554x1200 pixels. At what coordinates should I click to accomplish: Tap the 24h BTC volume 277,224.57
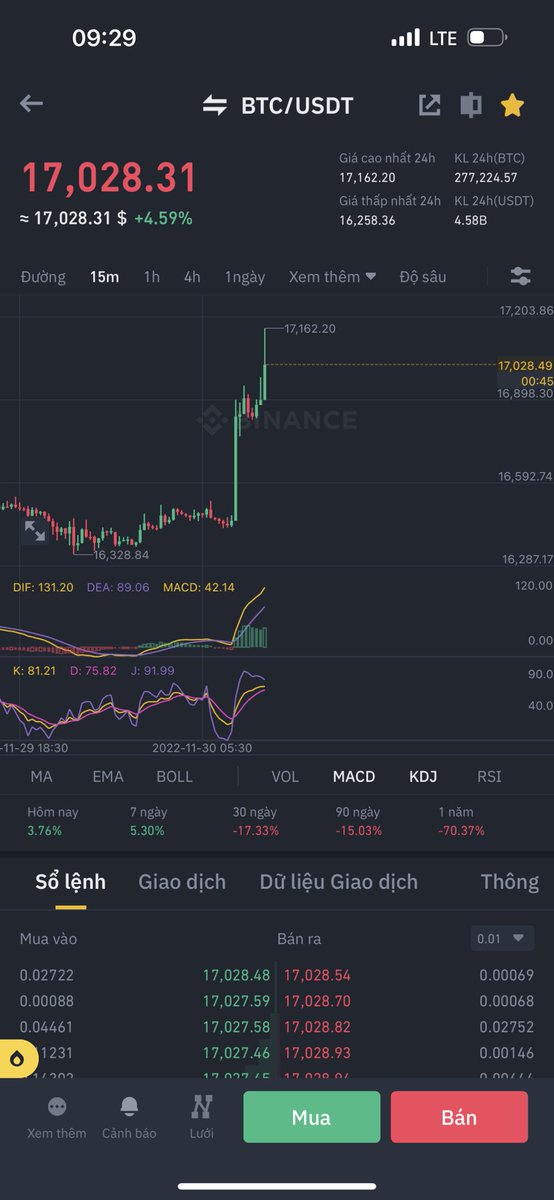486,177
